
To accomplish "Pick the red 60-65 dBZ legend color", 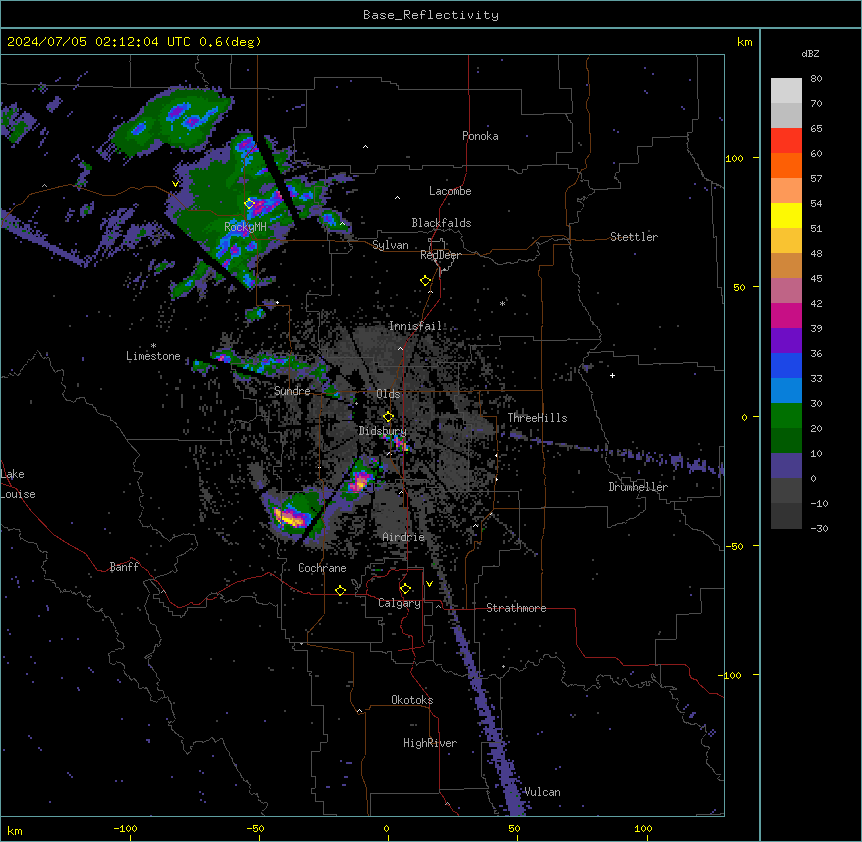I will (x=786, y=141).
